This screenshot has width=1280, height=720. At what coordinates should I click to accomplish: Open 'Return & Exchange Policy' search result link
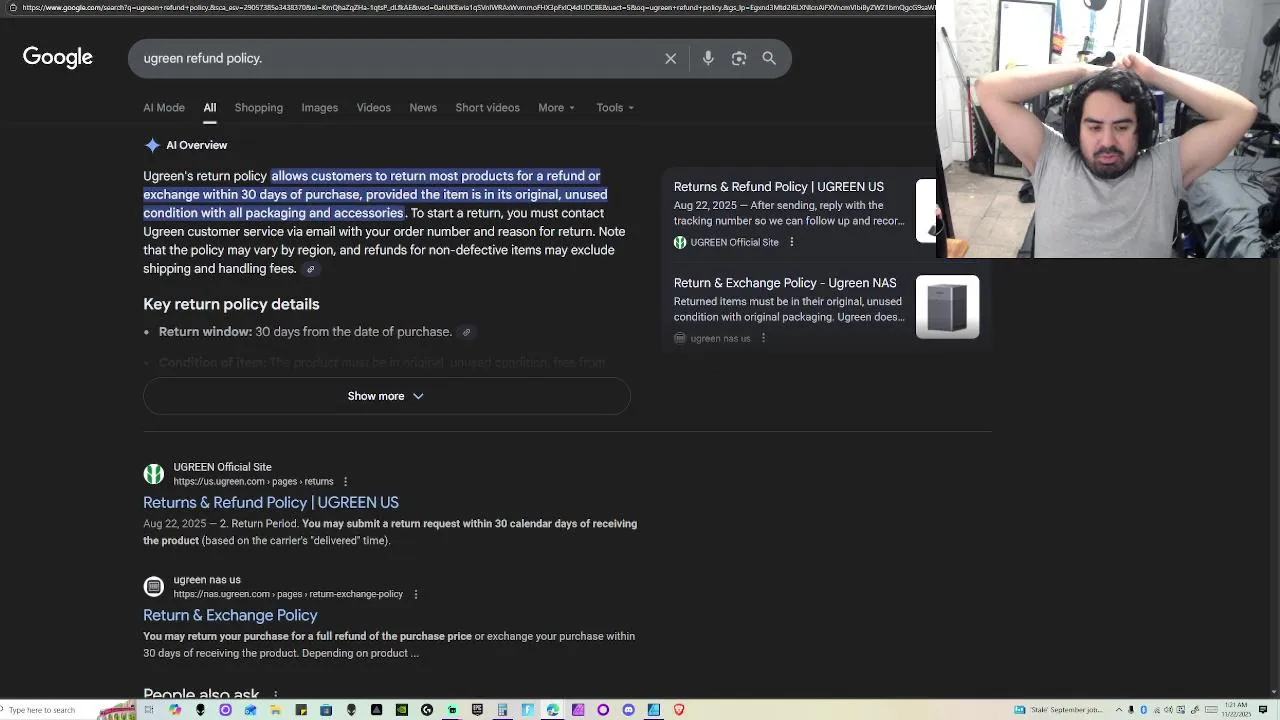[x=230, y=615]
